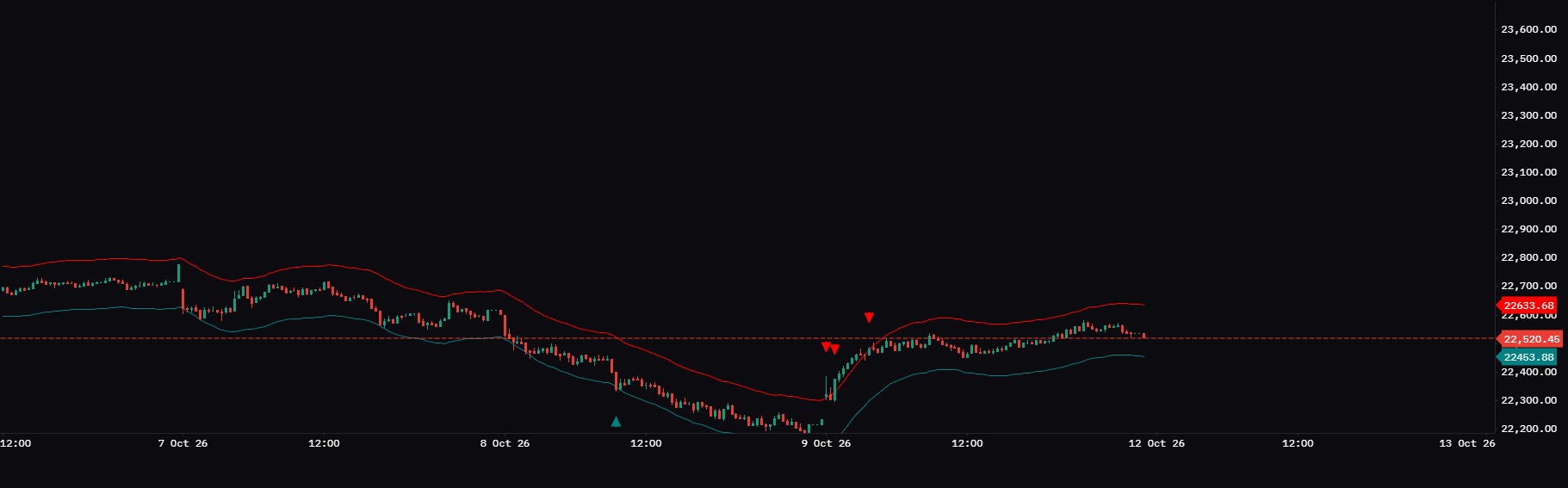
Task: Click the teal up-arrow buy signal marker
Action: [x=616, y=422]
